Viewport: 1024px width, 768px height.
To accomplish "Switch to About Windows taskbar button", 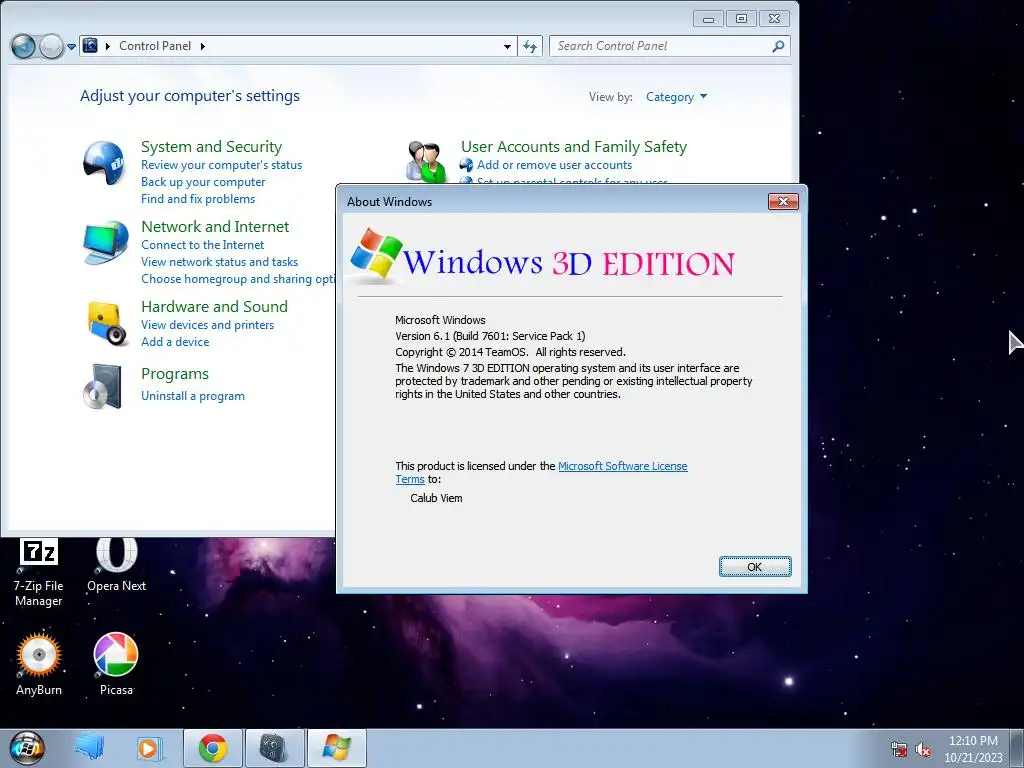I will click(336, 748).
